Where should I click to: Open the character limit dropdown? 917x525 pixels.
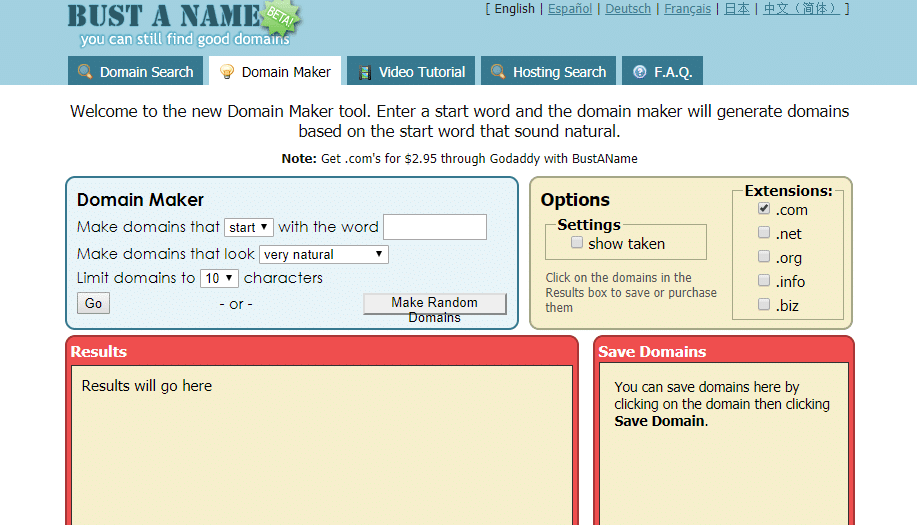[219, 278]
